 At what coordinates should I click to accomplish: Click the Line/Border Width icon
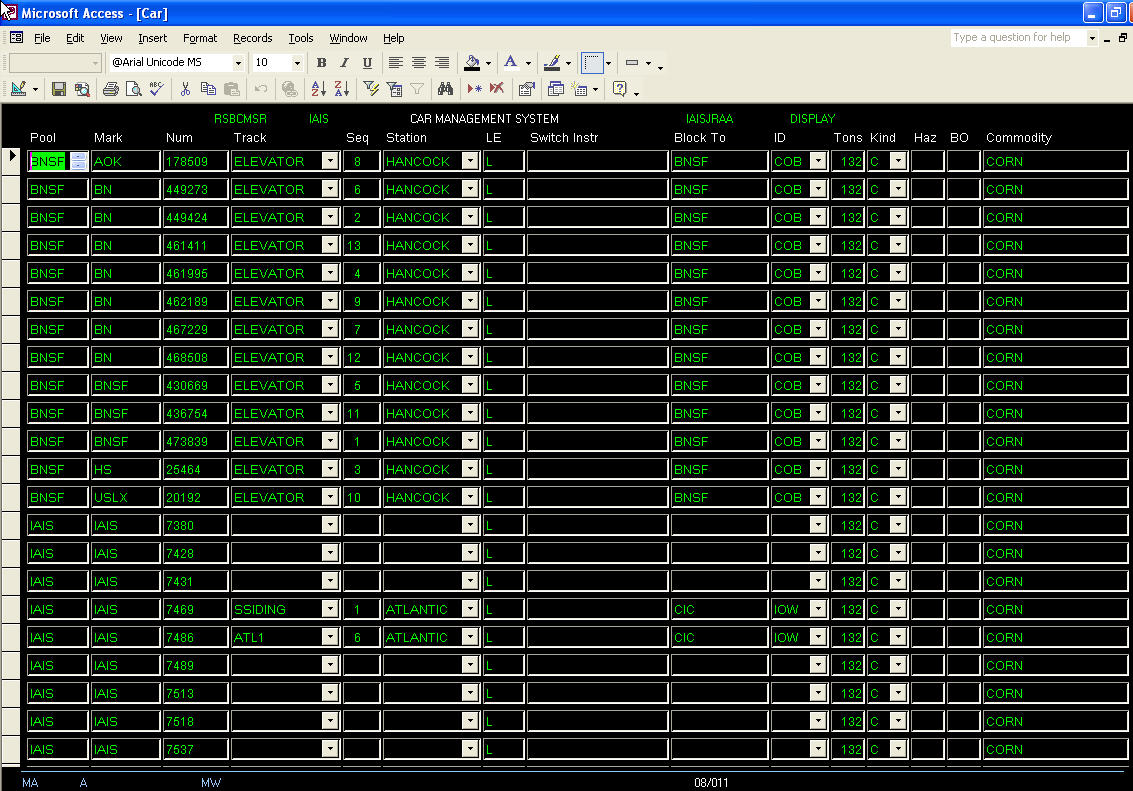[x=632, y=63]
